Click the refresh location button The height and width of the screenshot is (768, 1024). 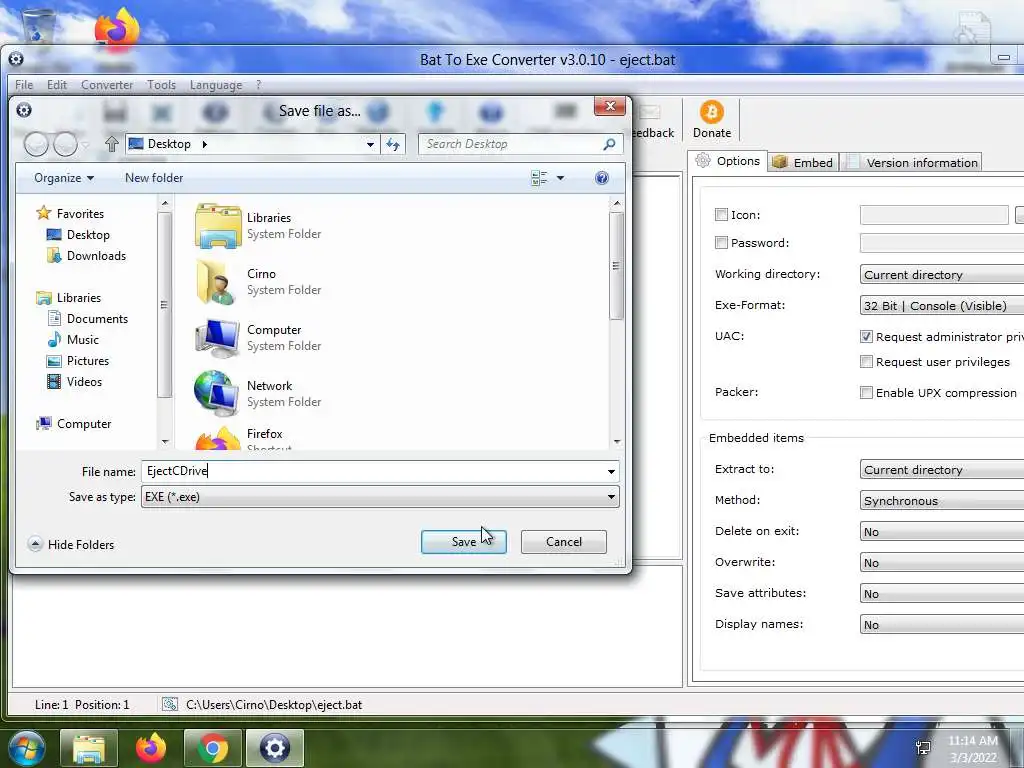click(392, 144)
